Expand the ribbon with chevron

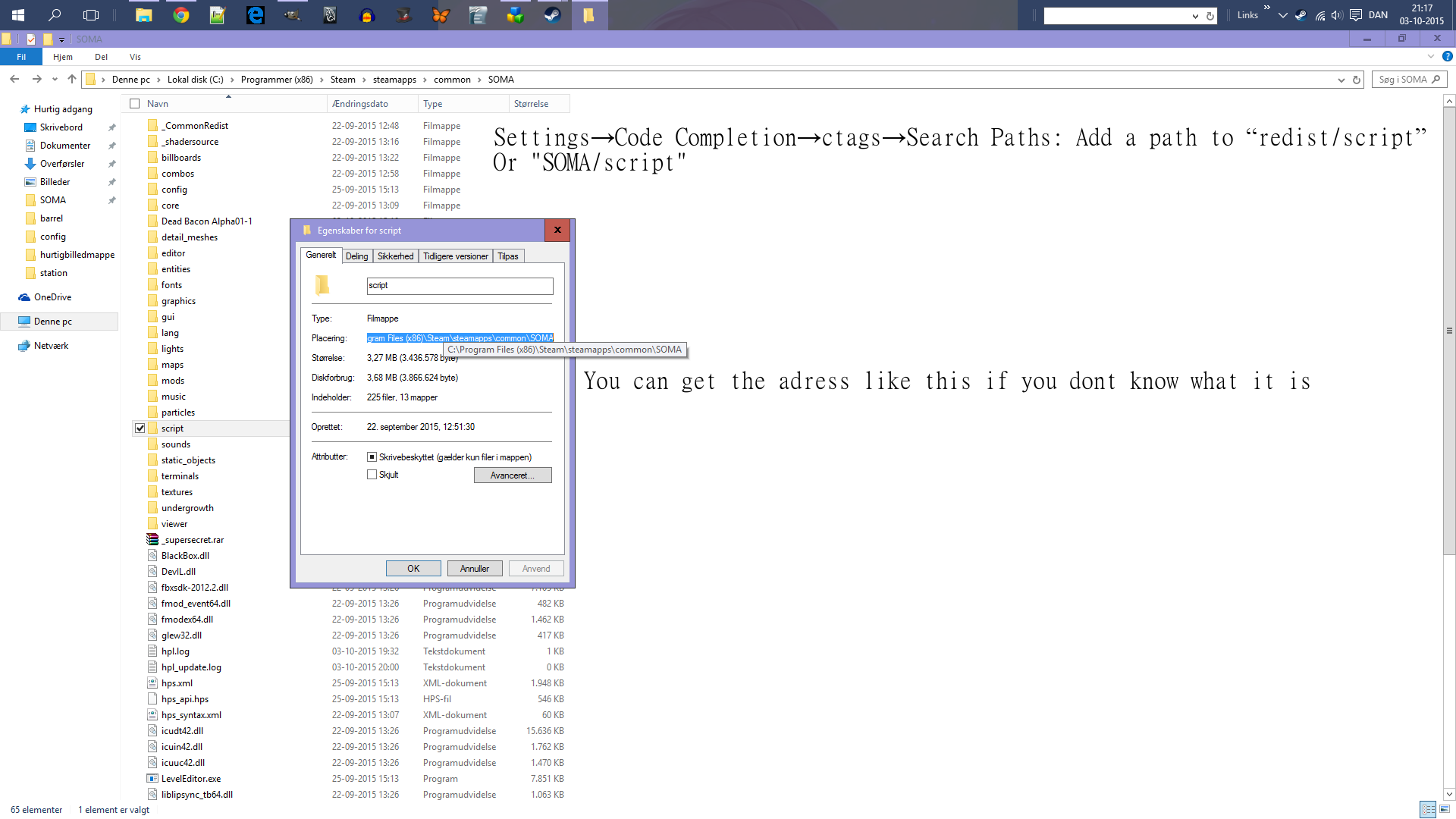(1431, 57)
